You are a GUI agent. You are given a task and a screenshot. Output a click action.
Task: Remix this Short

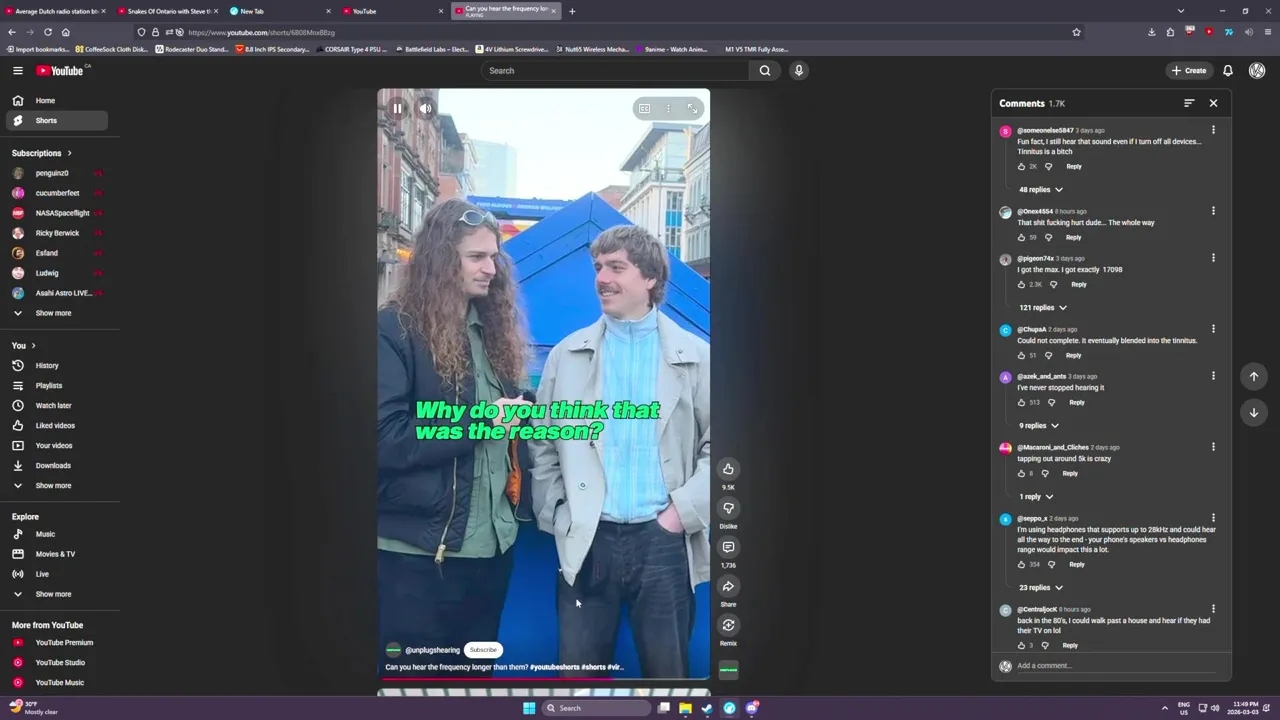tap(728, 625)
